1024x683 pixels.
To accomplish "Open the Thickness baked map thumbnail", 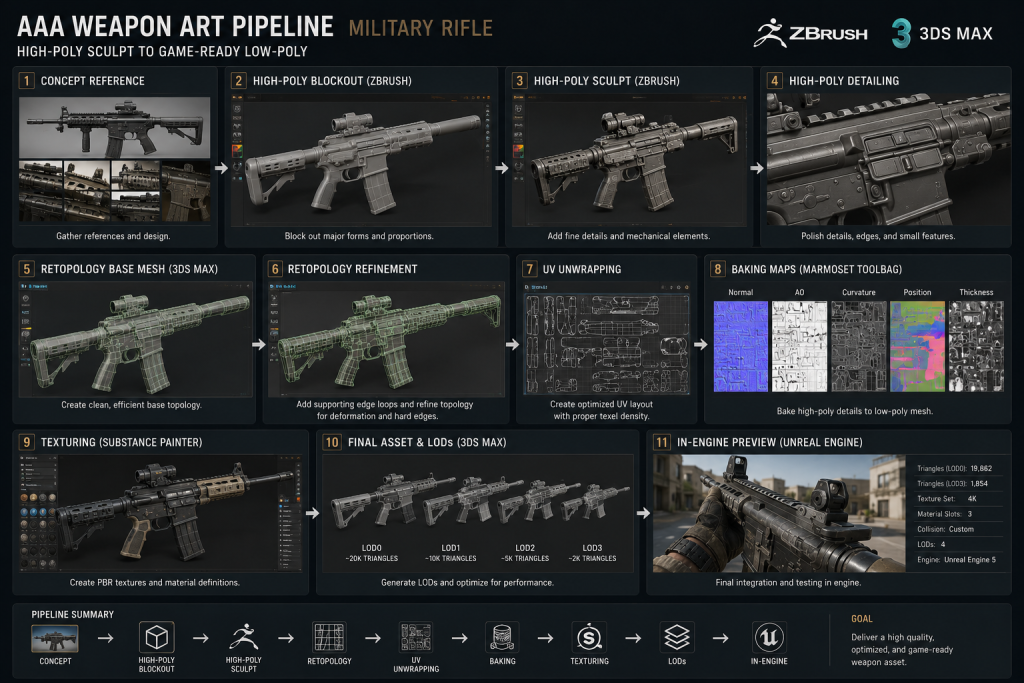I will click(976, 346).
